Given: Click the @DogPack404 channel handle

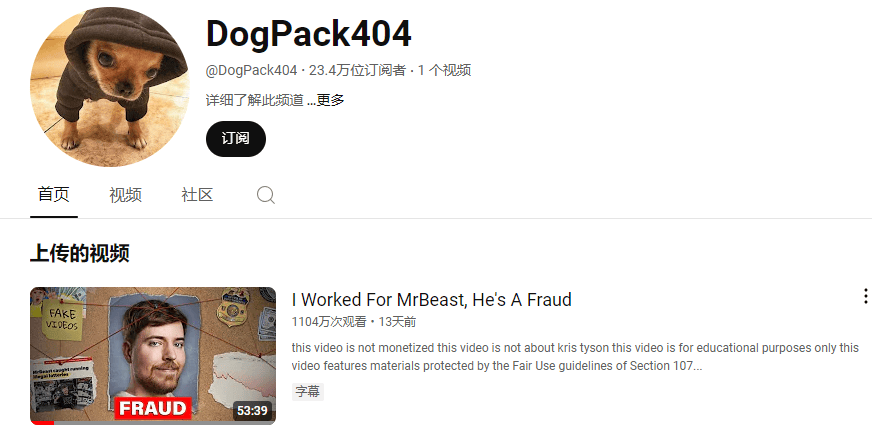Looking at the screenshot, I should click(251, 71).
